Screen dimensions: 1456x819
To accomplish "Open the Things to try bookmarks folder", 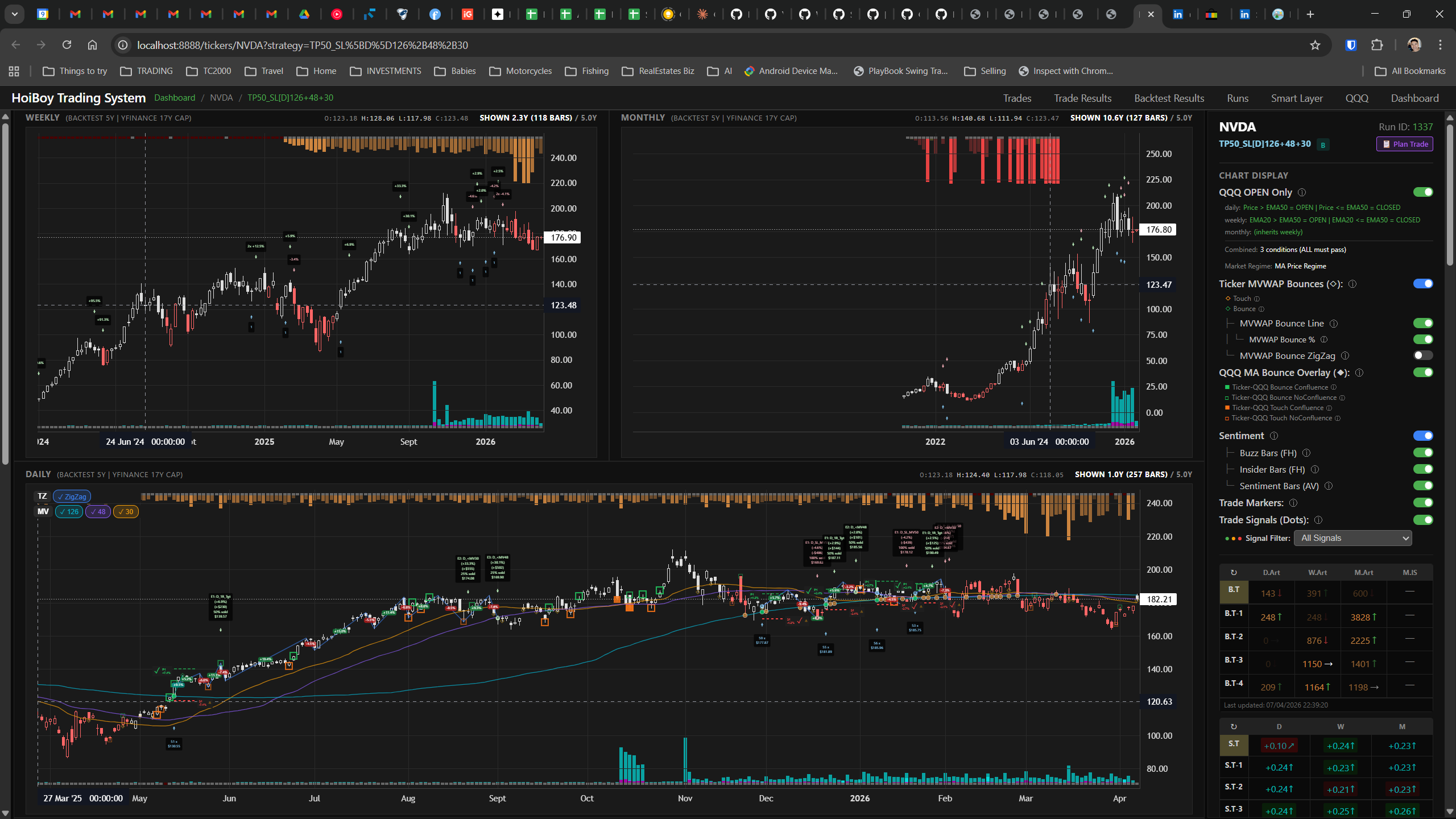I will pos(75,71).
